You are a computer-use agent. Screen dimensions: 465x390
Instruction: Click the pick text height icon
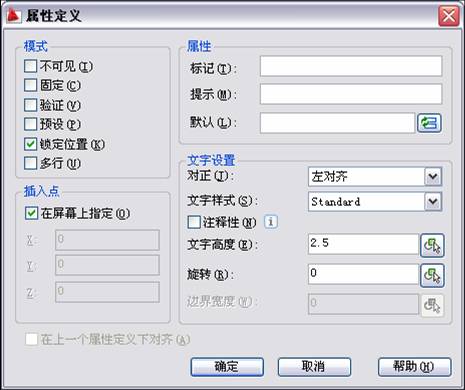432,245
